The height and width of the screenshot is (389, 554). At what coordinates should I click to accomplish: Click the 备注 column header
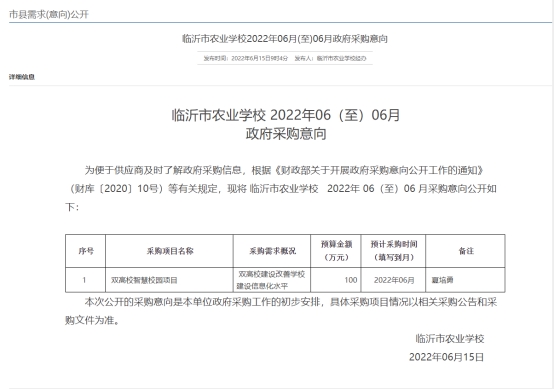point(466,251)
